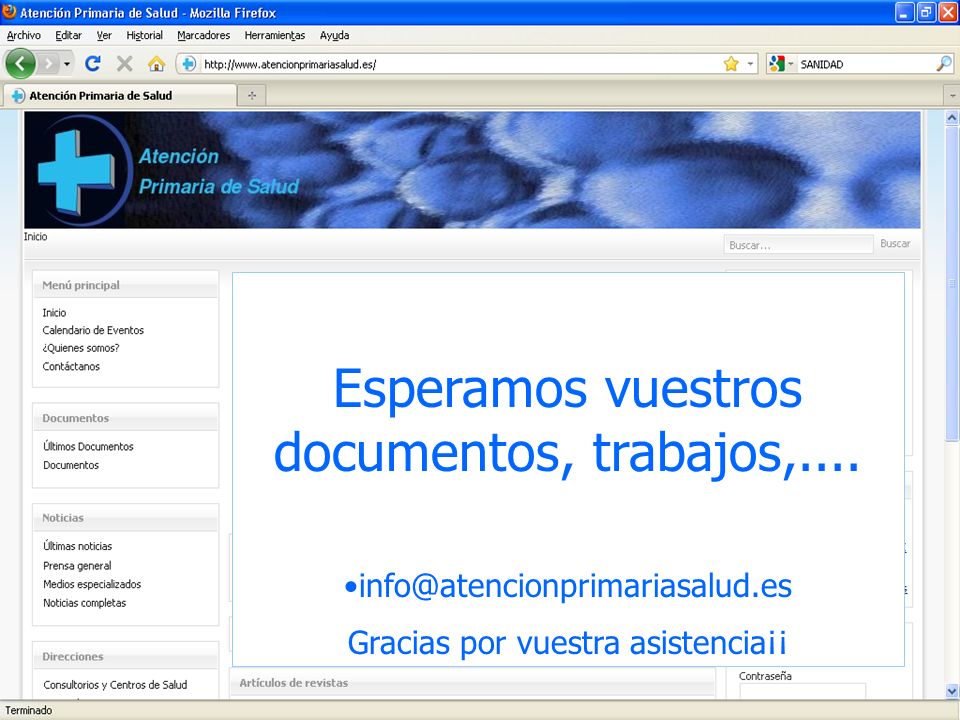
Task: Click the blue cross site logo
Action: (76, 172)
